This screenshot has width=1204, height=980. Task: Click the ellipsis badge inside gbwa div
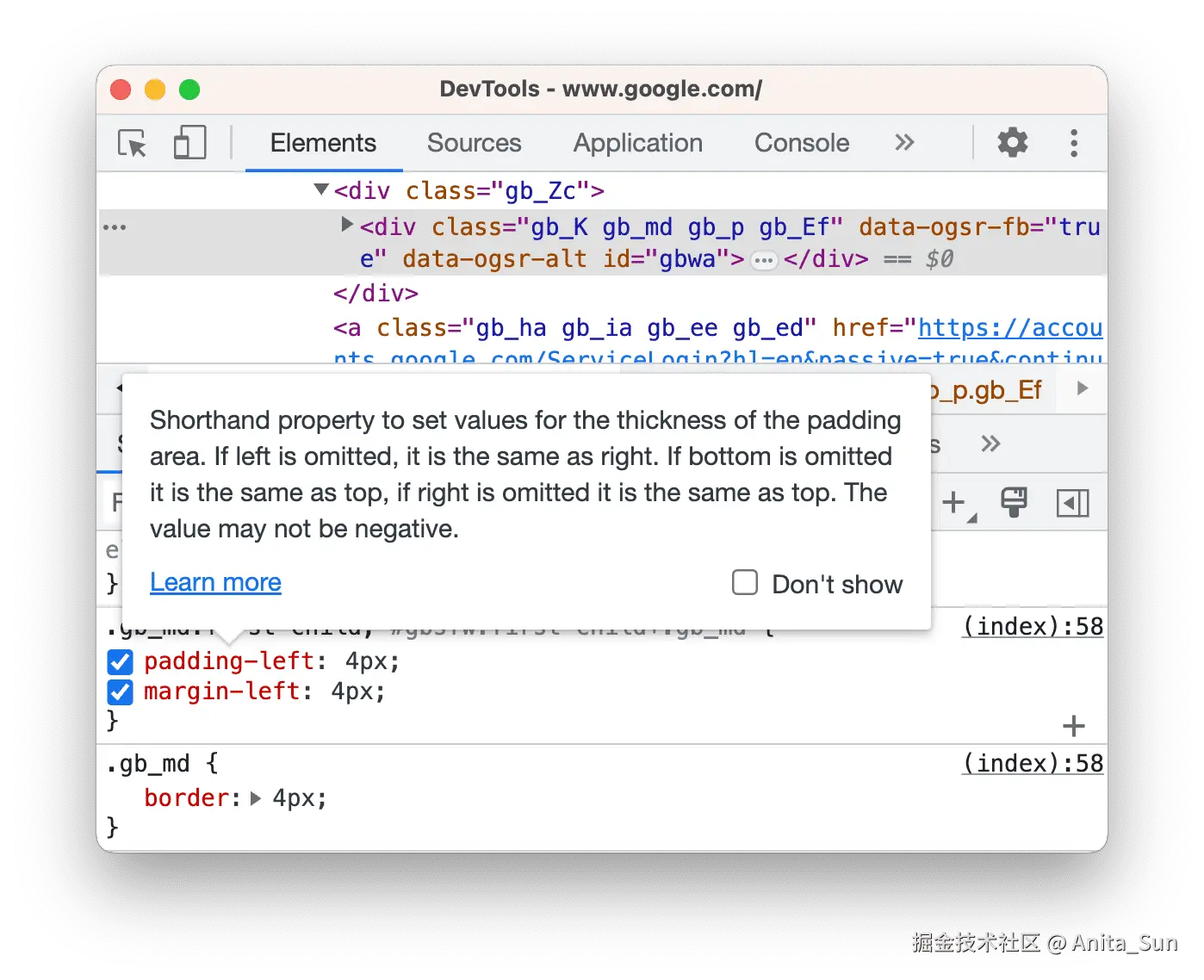pyautogui.click(x=764, y=260)
